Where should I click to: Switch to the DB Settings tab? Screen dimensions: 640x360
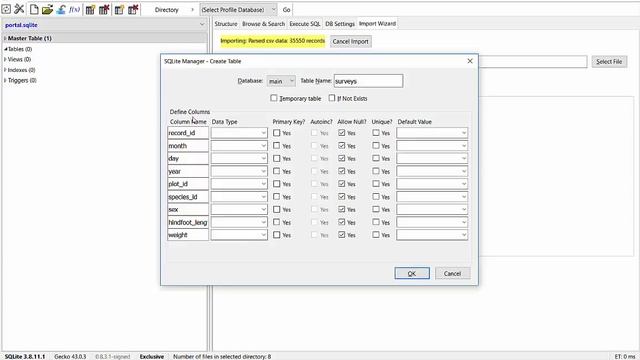click(x=340, y=24)
